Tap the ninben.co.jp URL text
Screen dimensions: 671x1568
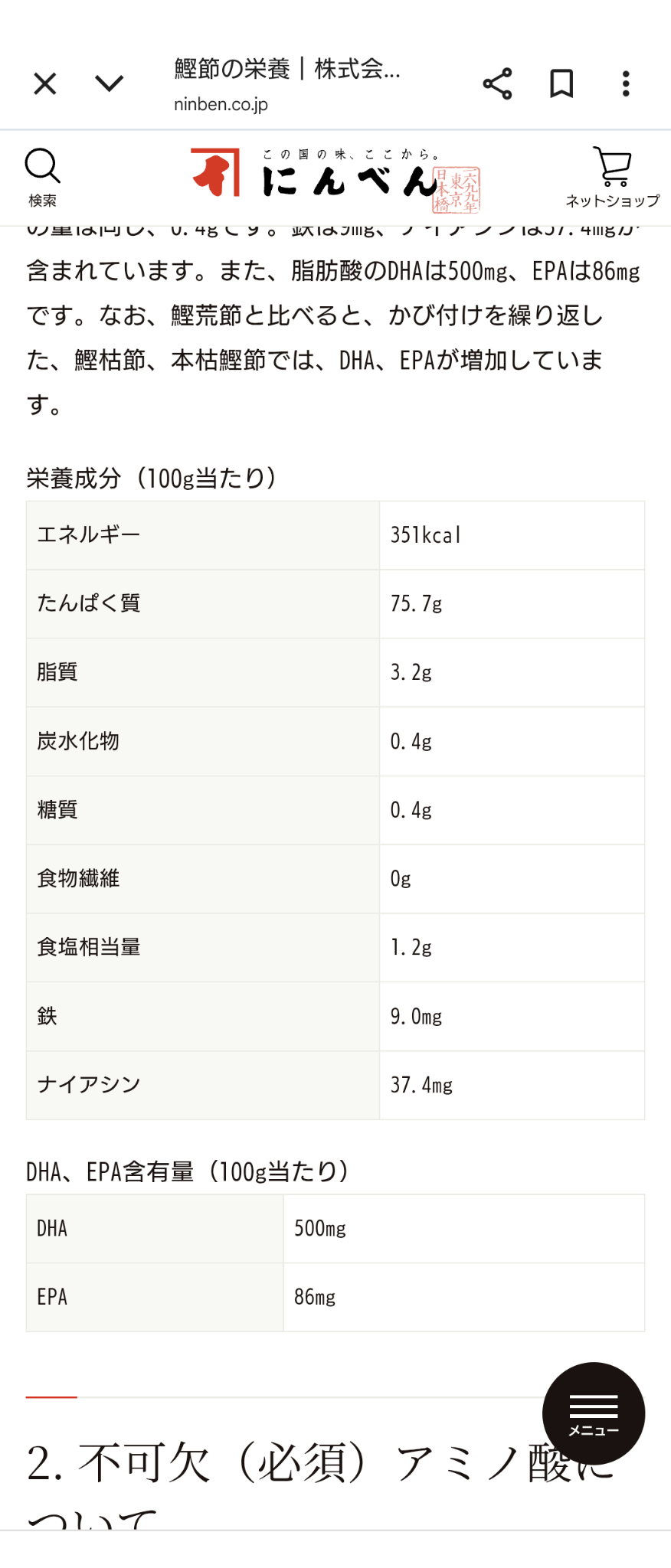[x=221, y=104]
